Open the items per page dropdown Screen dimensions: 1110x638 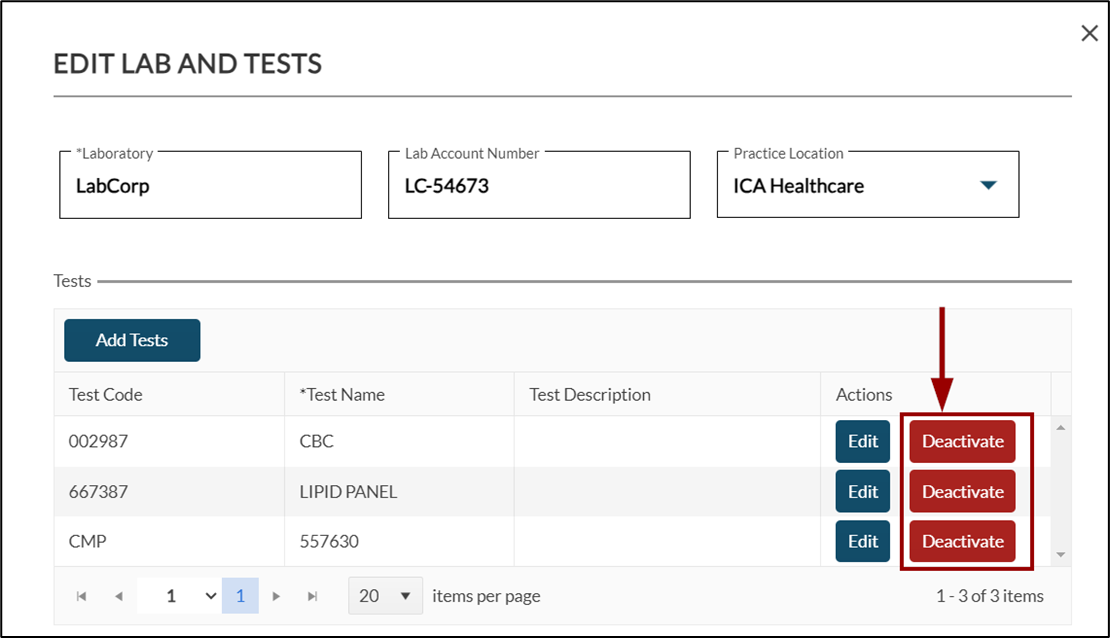coord(385,596)
